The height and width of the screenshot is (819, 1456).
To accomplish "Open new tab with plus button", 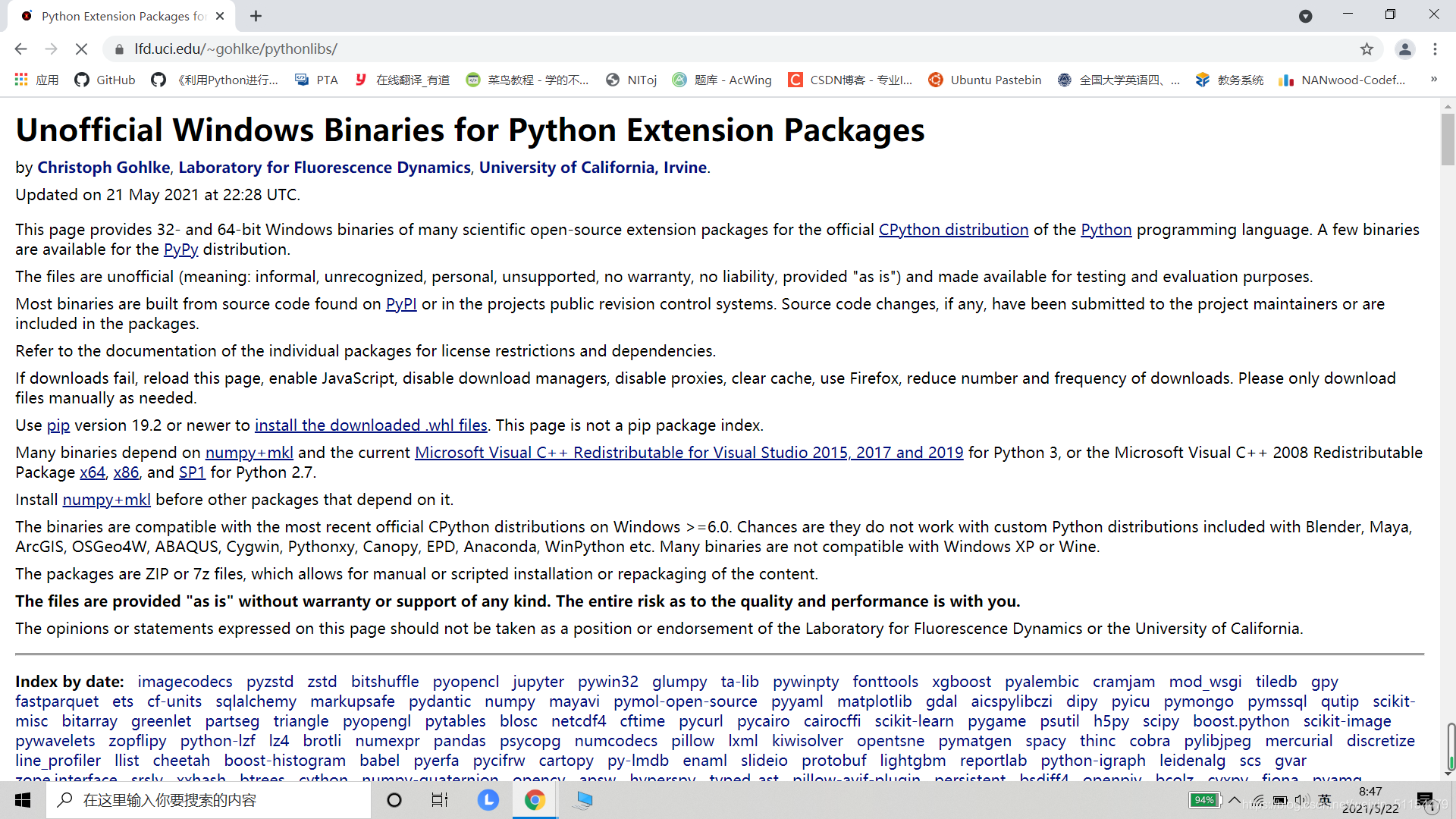I will (x=256, y=16).
